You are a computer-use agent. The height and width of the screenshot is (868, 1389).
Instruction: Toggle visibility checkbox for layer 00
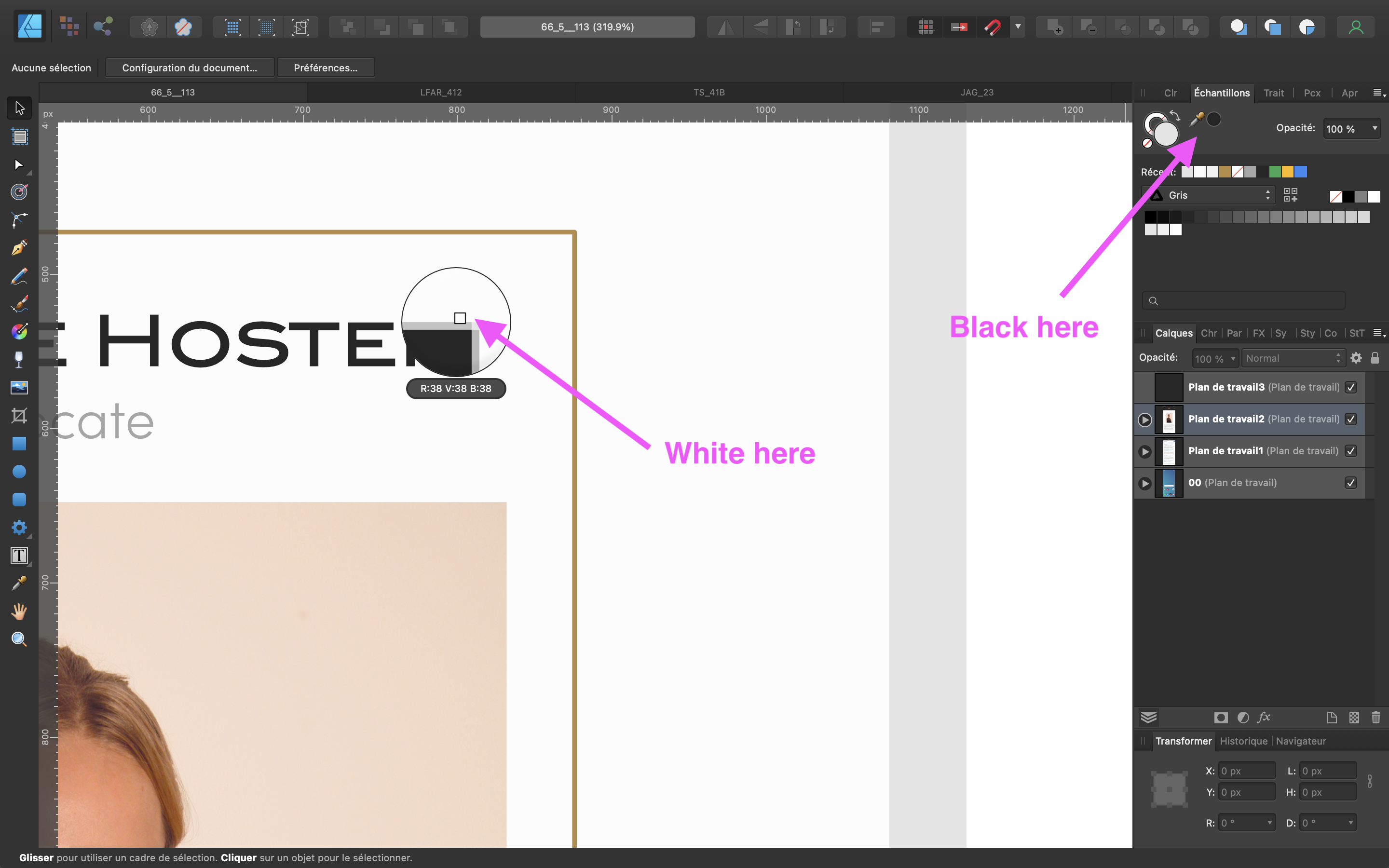(1350, 483)
